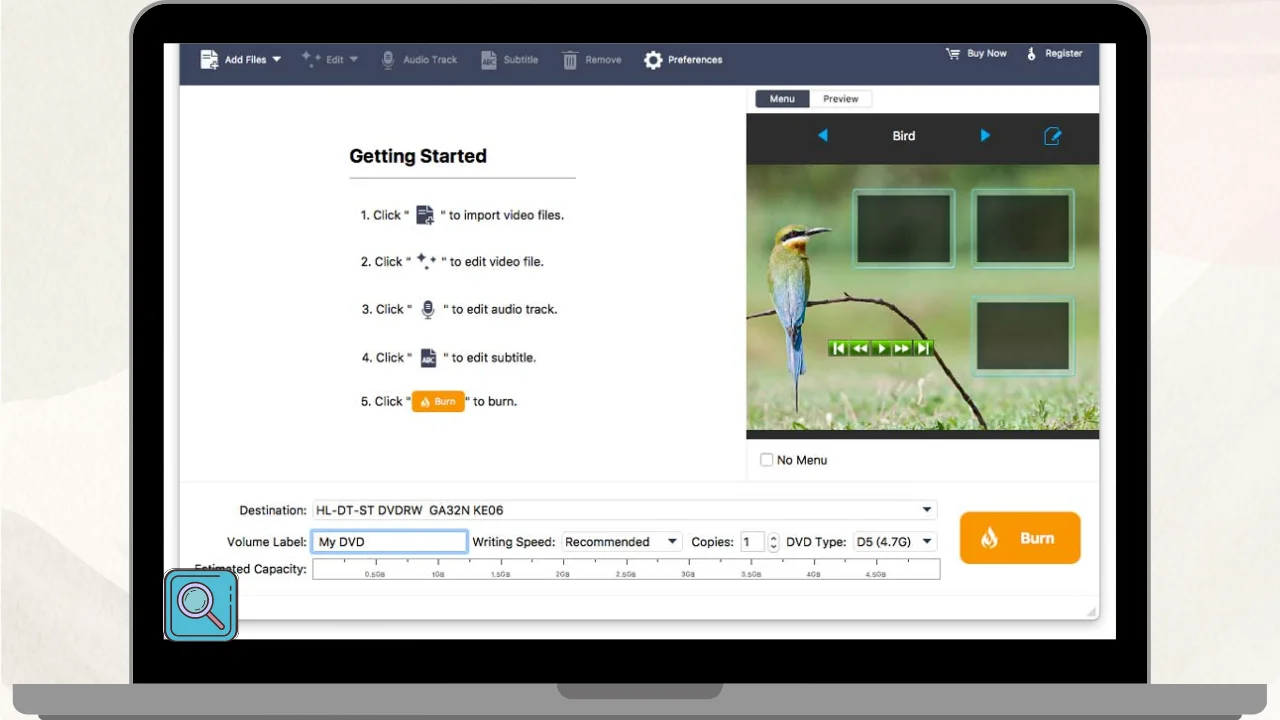Open Preferences via the gear icon
The image size is (1280, 720).
click(653, 60)
